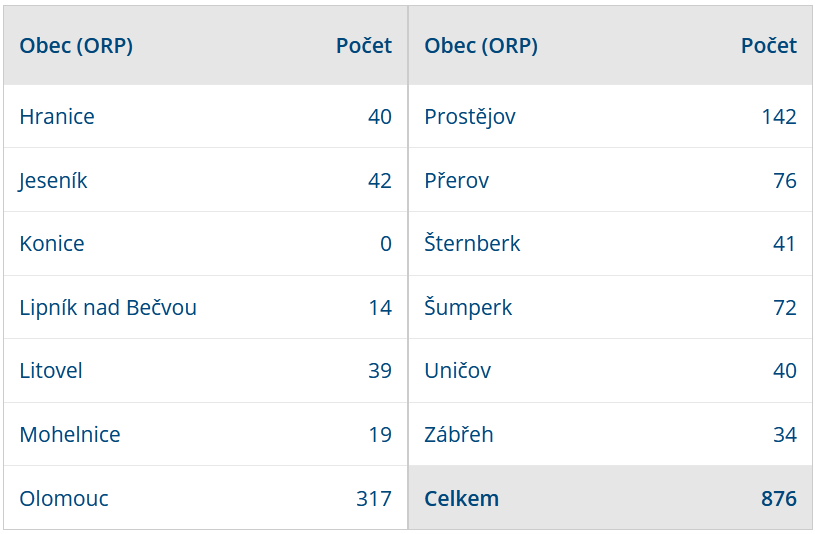Click Olomouc count value 317
815x534 pixels.
(374, 499)
